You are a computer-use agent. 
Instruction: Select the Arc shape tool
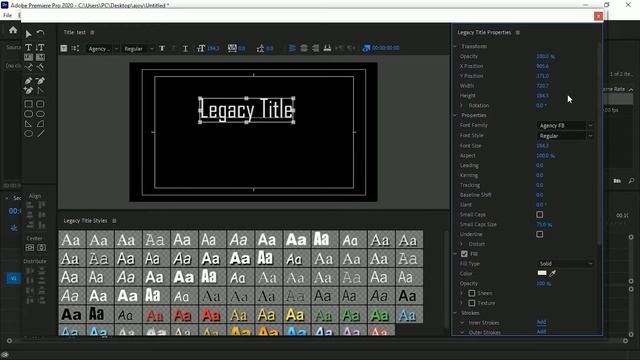pos(40,124)
